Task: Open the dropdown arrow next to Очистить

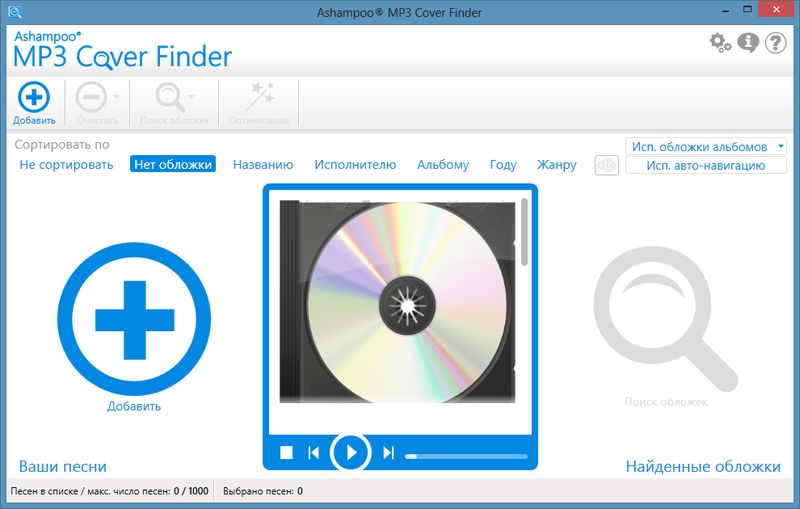Action: point(117,98)
